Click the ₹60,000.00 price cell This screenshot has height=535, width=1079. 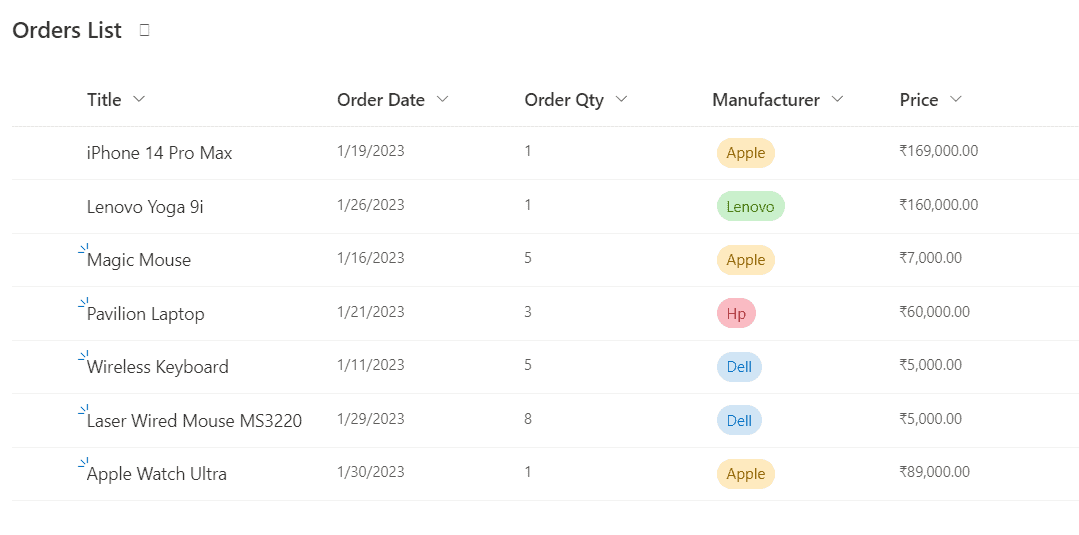pyautogui.click(x=934, y=311)
